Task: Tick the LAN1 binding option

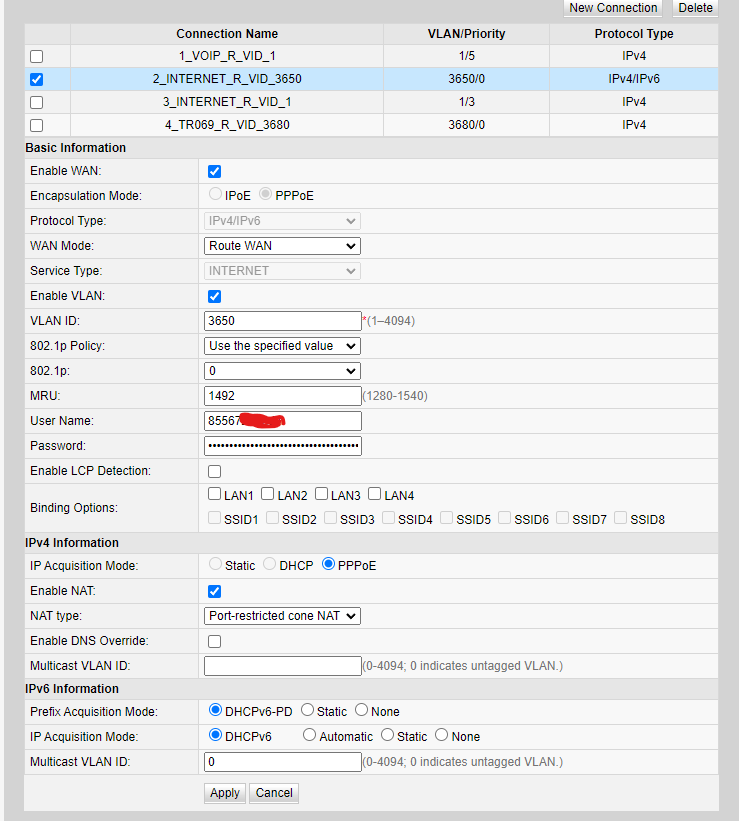Action: tap(215, 494)
